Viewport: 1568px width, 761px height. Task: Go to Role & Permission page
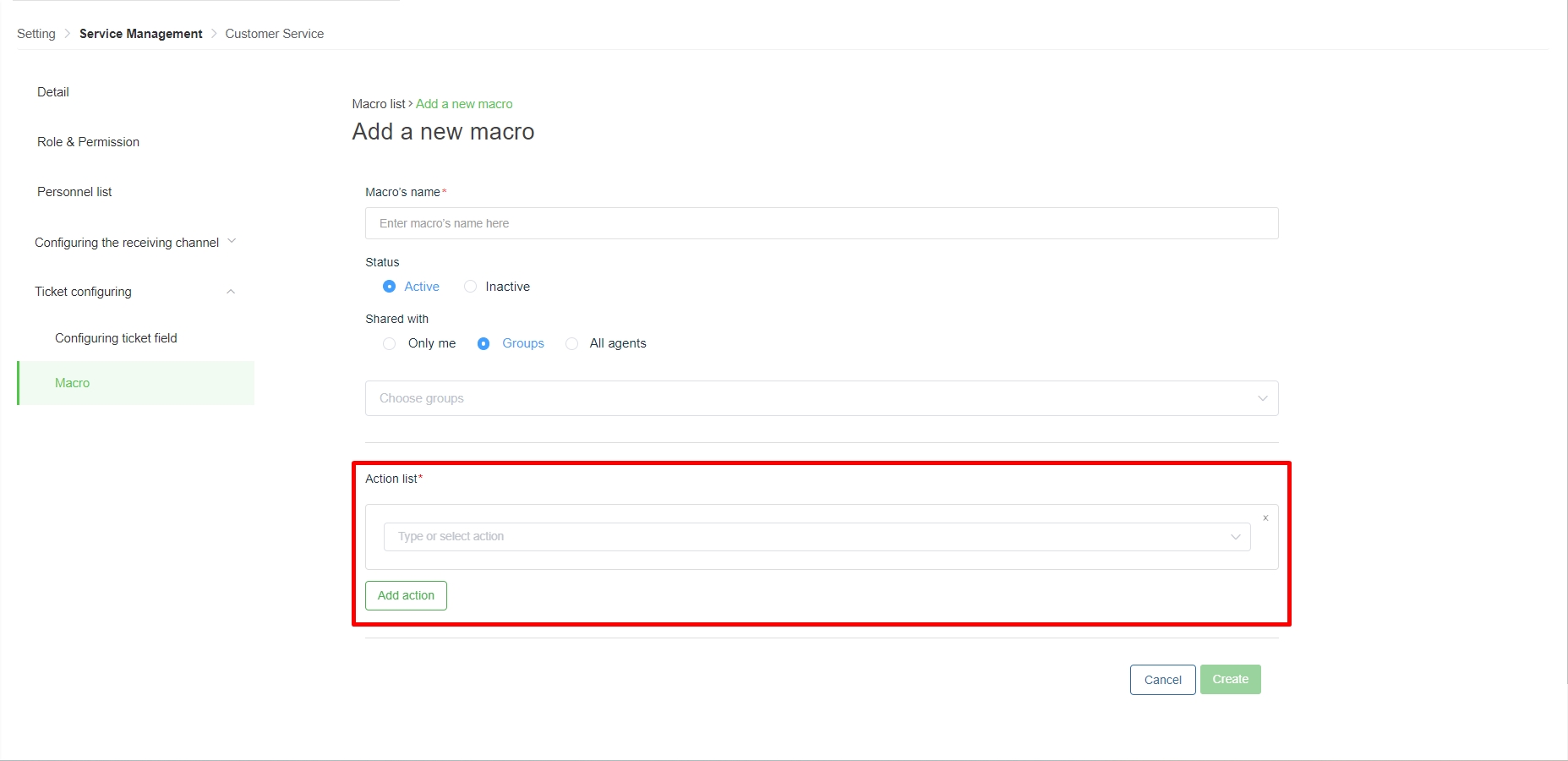pos(88,142)
